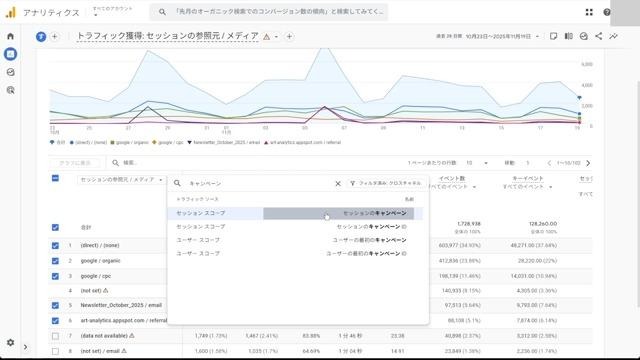Click the google / organic row name

pos(100,261)
